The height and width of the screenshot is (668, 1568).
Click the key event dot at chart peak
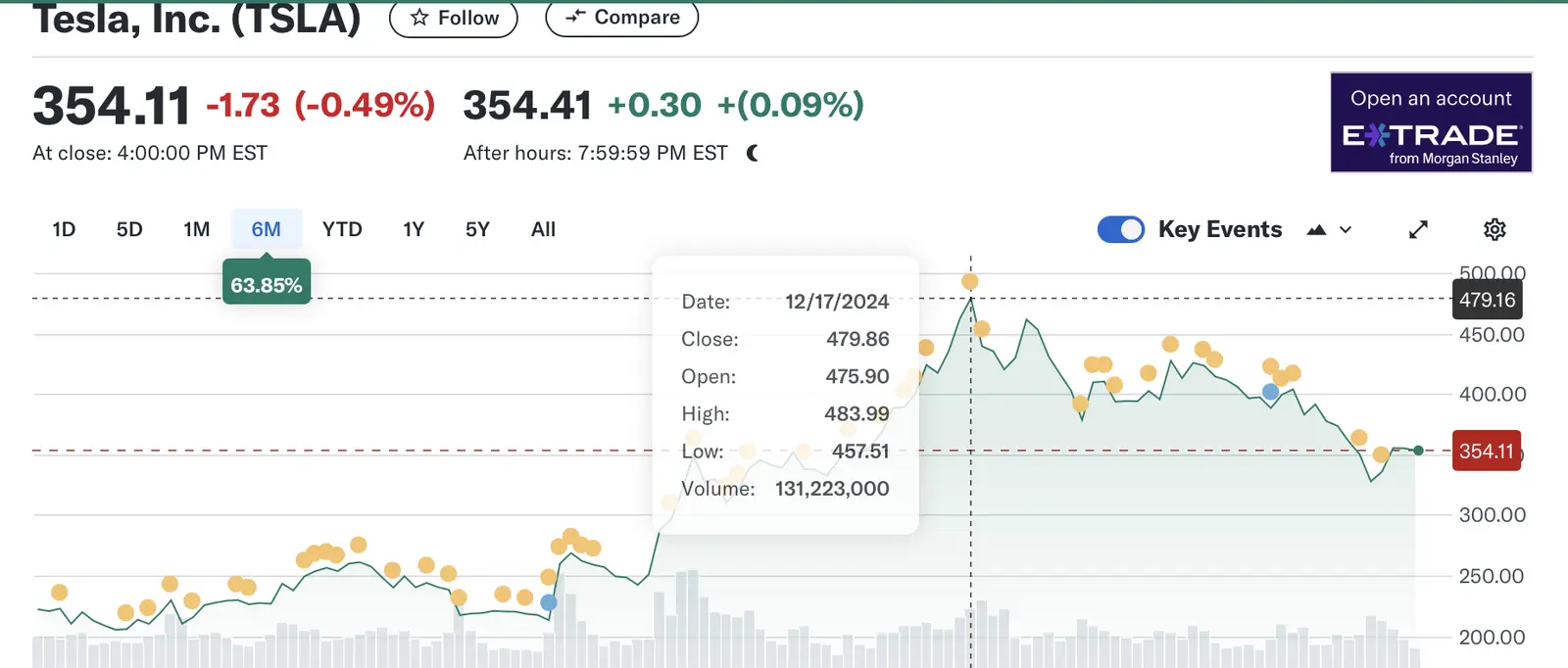[x=970, y=282]
